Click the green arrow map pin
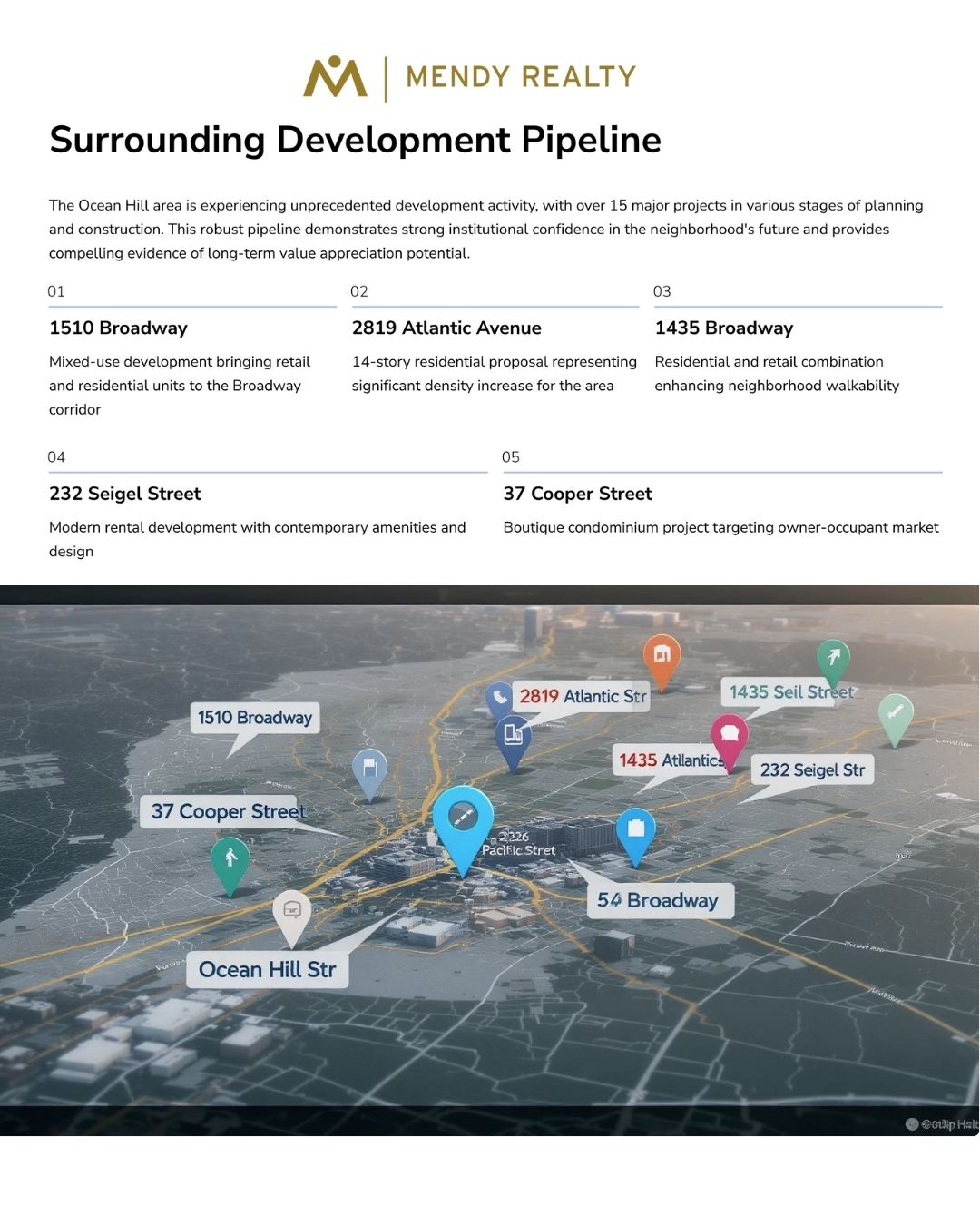Screen dimensions: 980x1225 [833, 659]
